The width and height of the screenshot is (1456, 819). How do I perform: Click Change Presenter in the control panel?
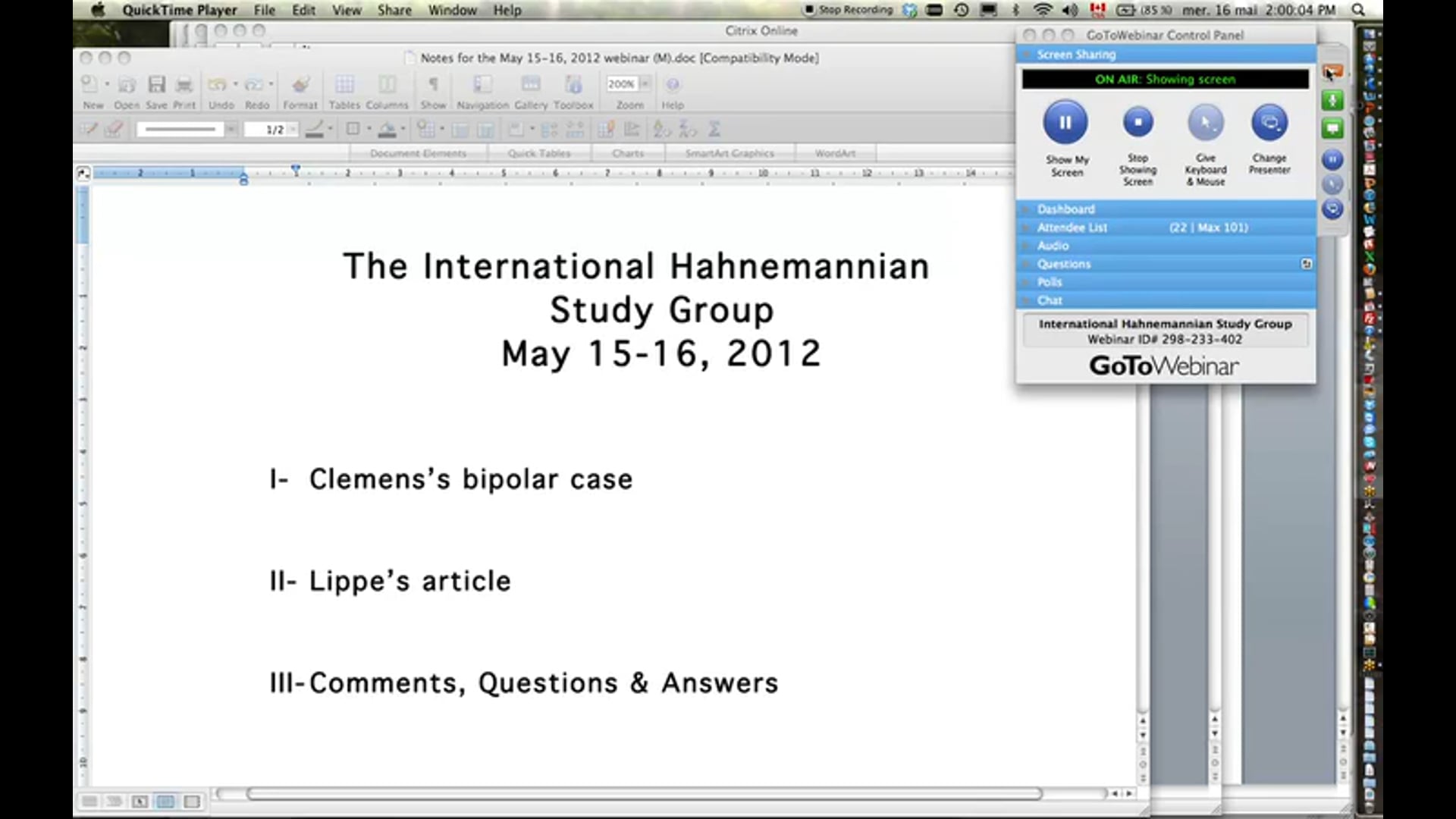point(1269,121)
